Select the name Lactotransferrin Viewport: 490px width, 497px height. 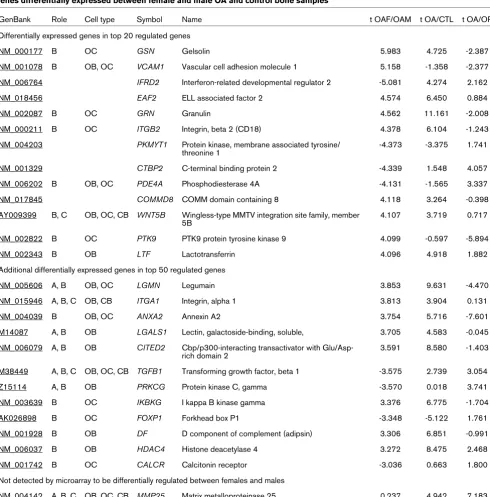208,254
